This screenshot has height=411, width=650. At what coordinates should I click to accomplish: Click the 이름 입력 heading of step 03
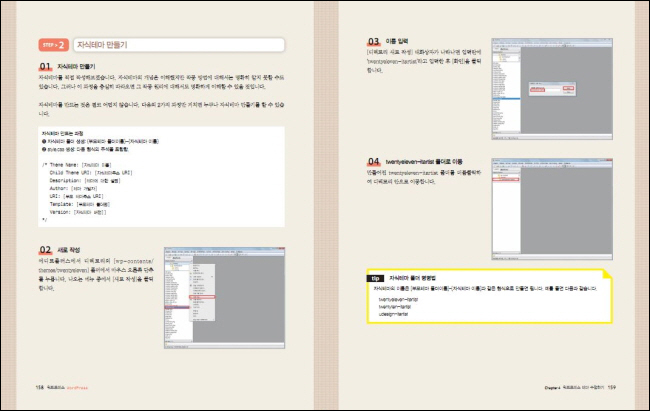tap(398, 42)
